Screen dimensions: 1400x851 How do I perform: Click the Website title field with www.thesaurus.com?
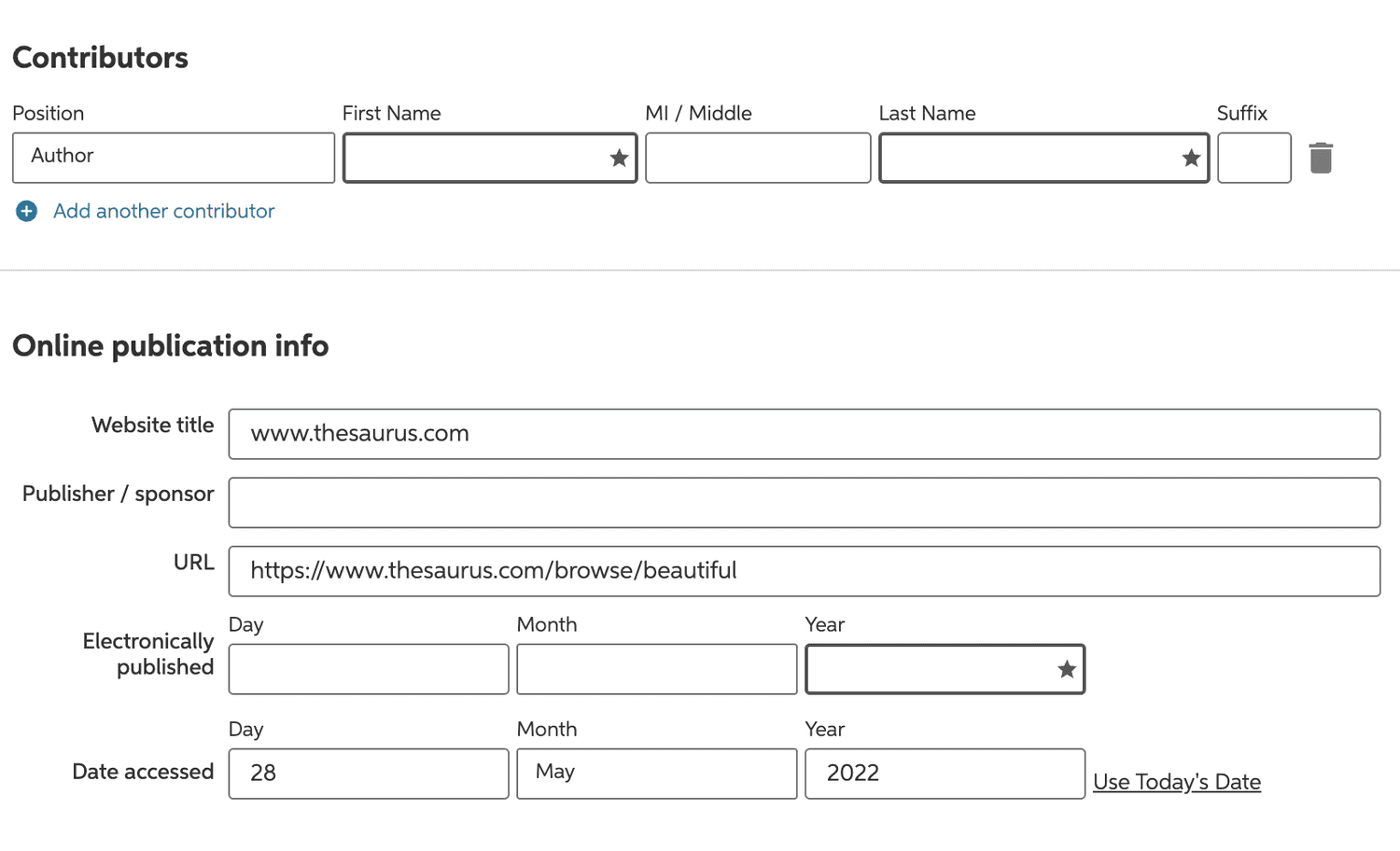[805, 434]
